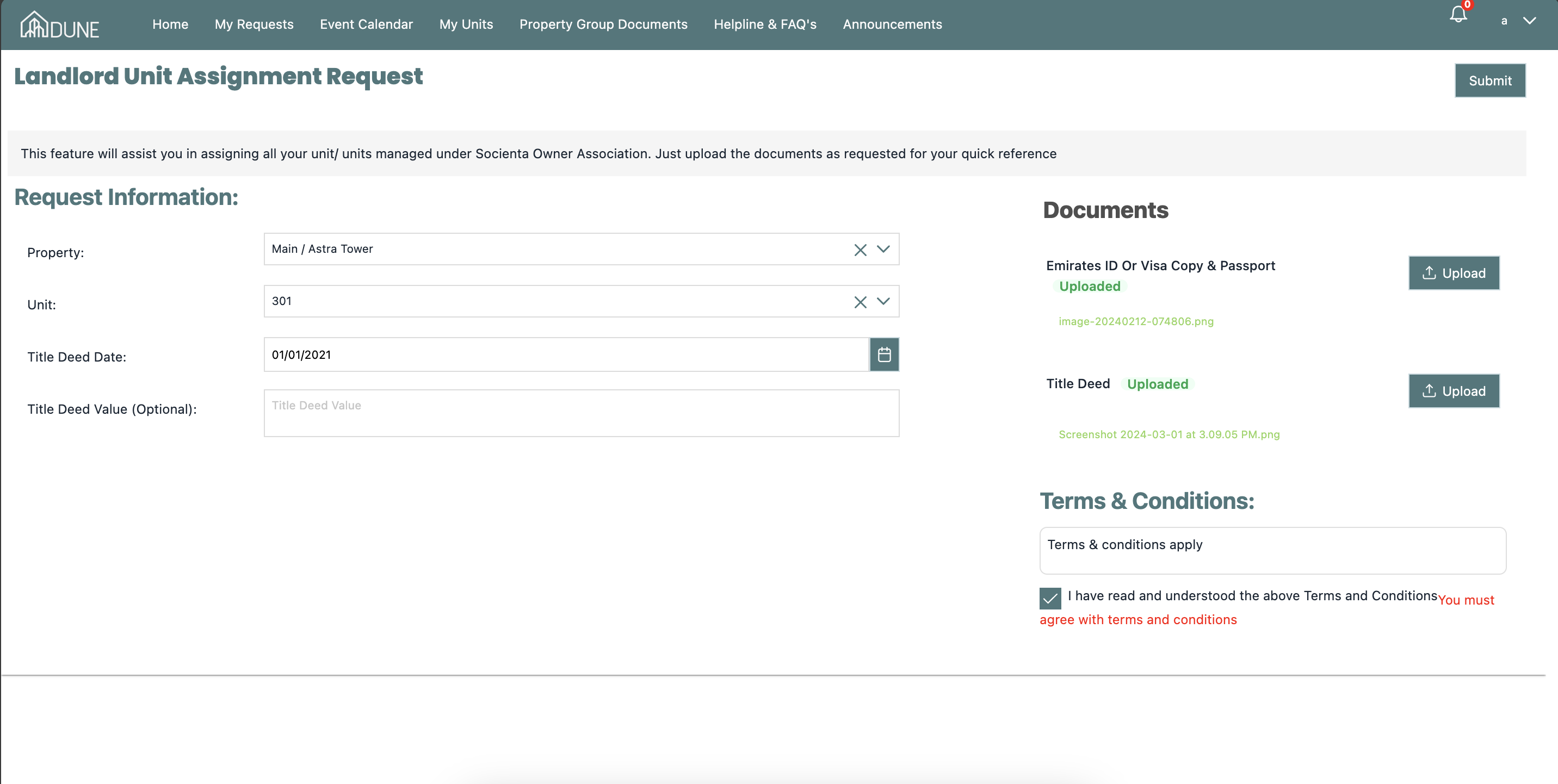Click the Title Deed Date text field

tap(566, 355)
